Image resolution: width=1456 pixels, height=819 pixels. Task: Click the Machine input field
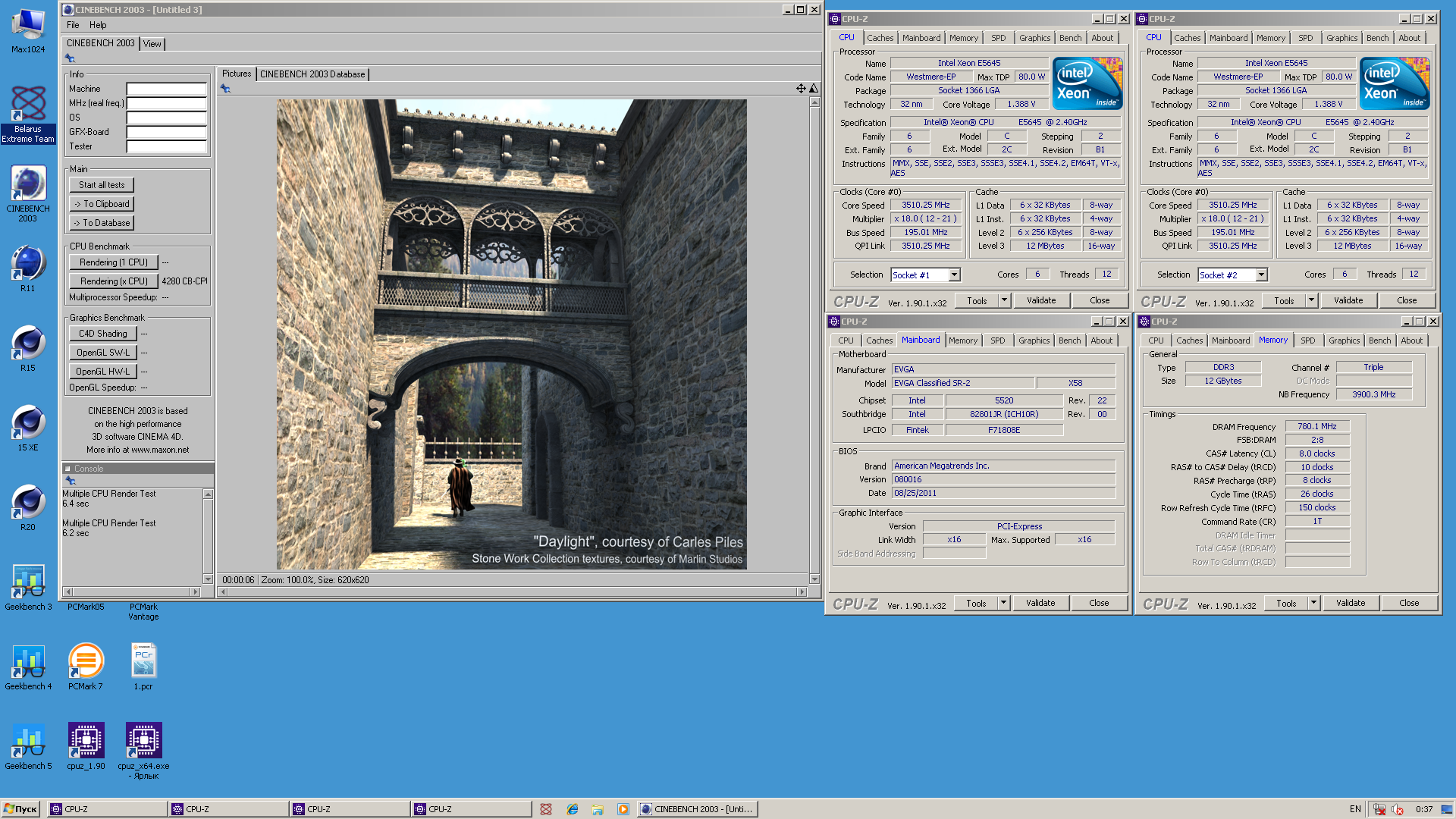[167, 89]
